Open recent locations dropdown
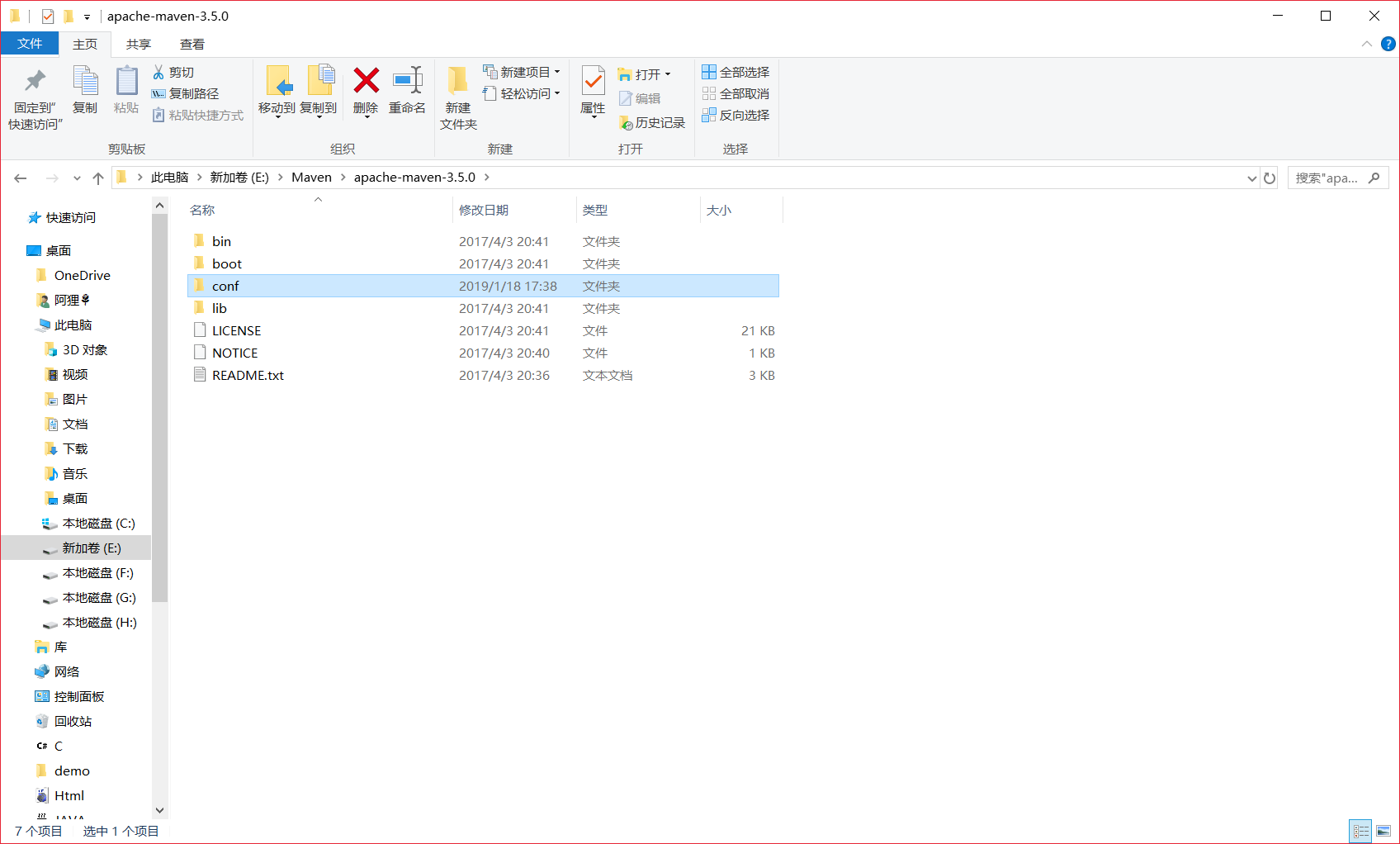The width and height of the screenshot is (1400, 844). (77, 178)
